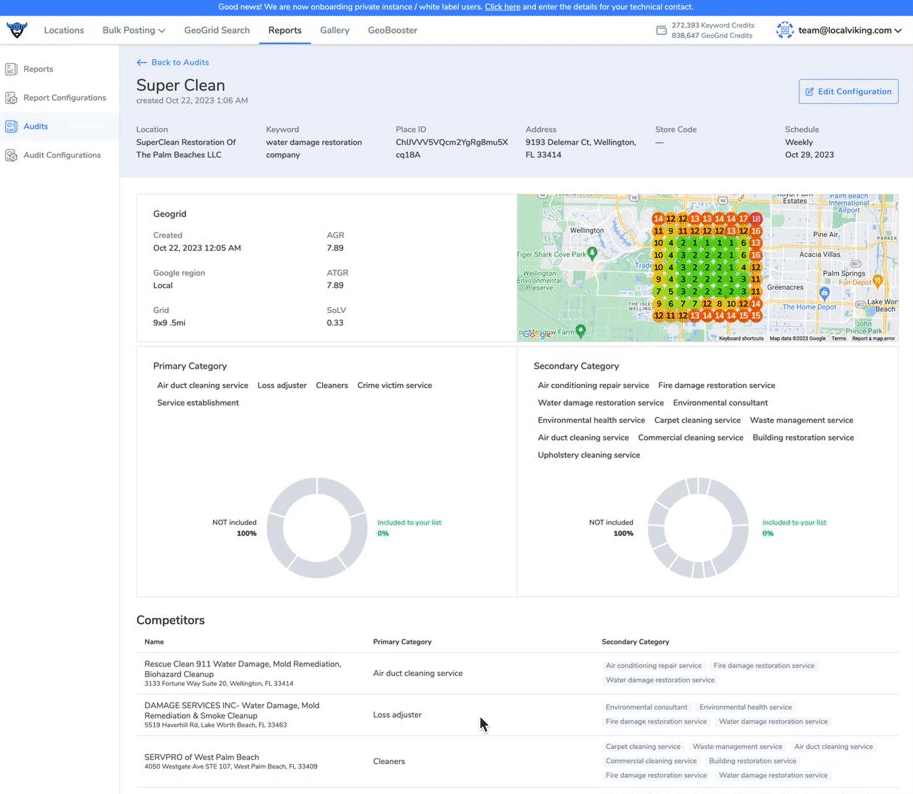Click Report a map error
This screenshot has height=794, width=913.
[873, 338]
